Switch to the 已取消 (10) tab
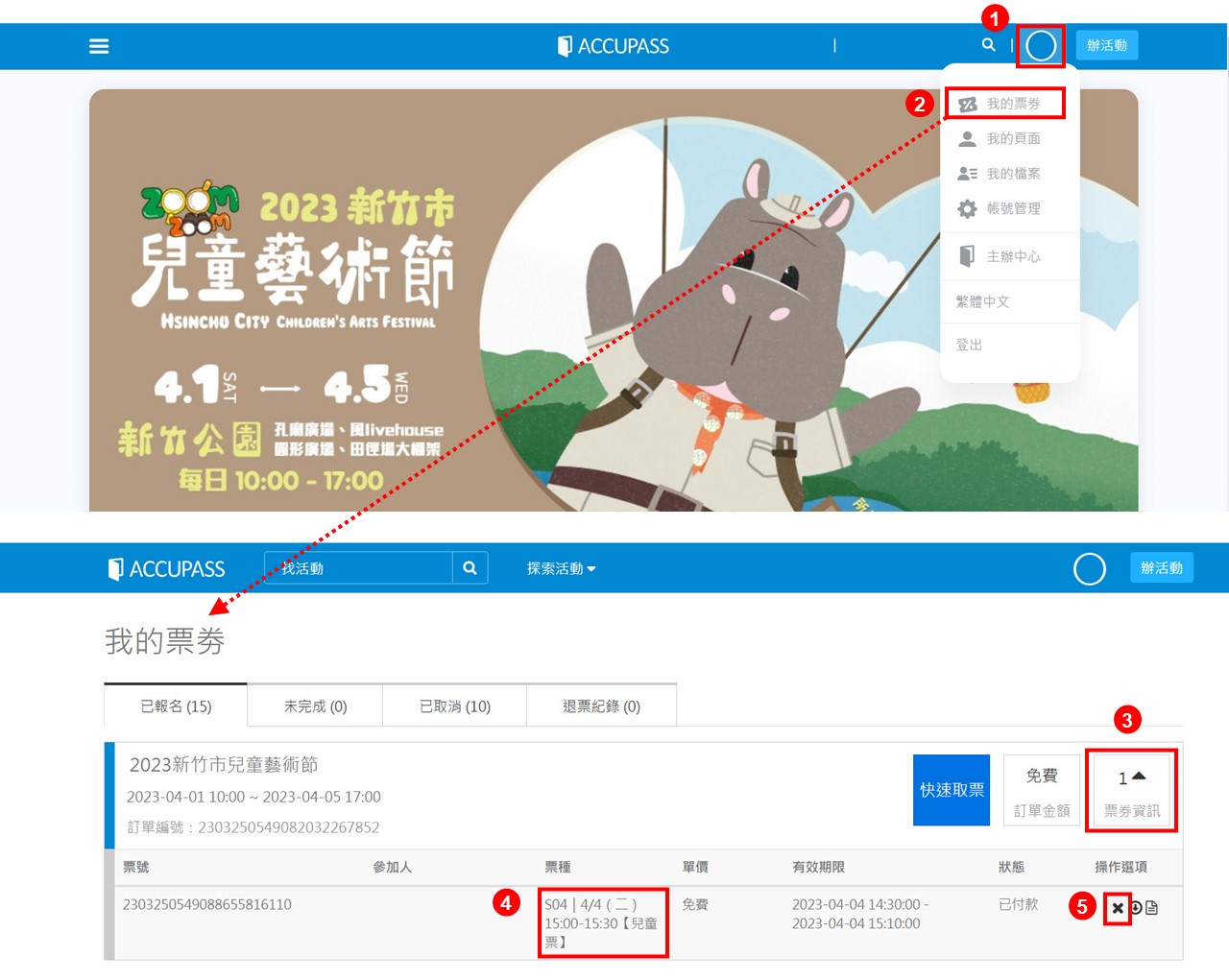This screenshot has width=1229, height=980. coord(454,706)
